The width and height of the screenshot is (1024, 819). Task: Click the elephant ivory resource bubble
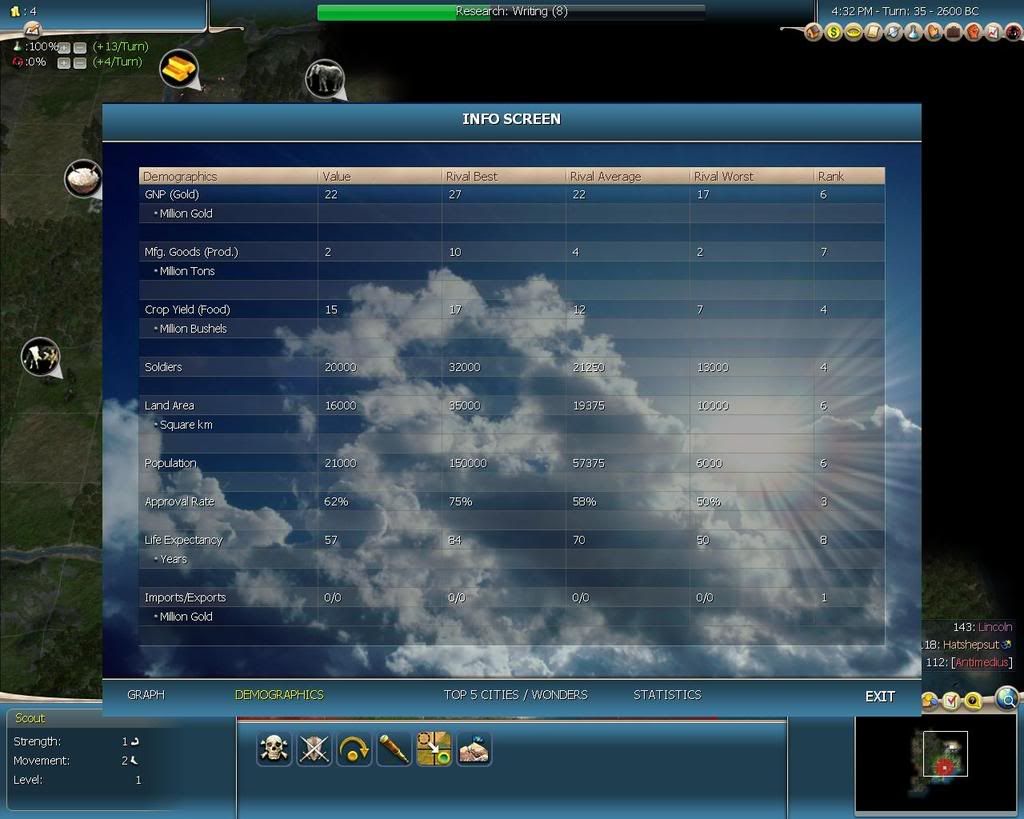[325, 78]
